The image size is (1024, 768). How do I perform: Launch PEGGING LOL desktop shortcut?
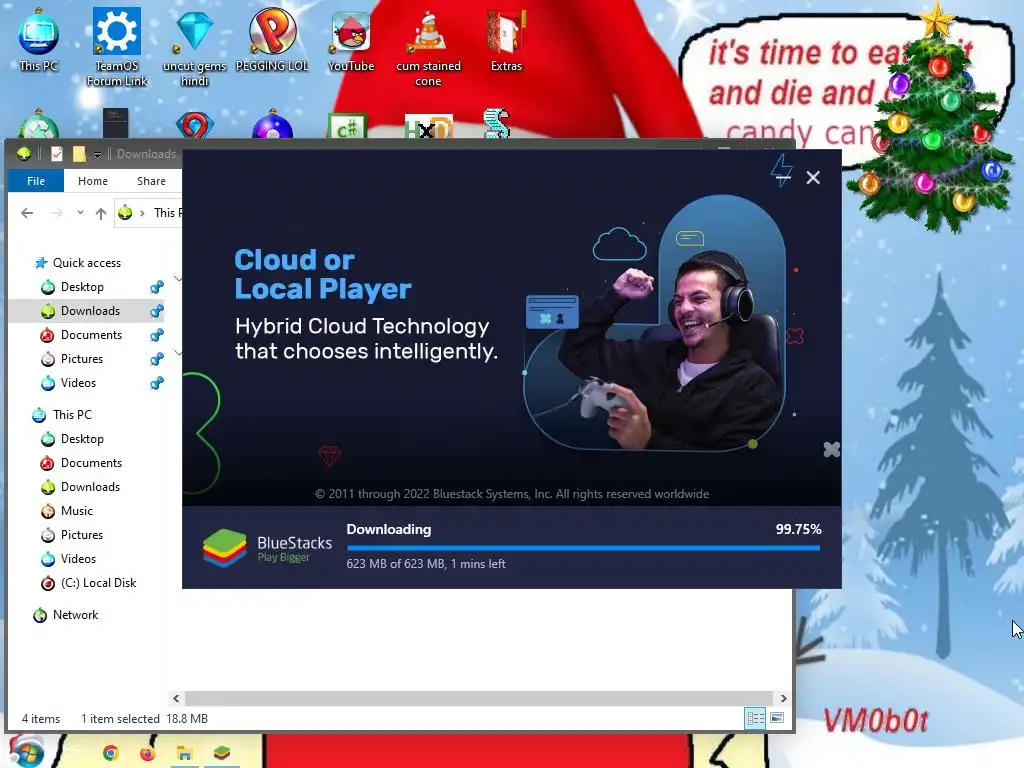pos(272,40)
